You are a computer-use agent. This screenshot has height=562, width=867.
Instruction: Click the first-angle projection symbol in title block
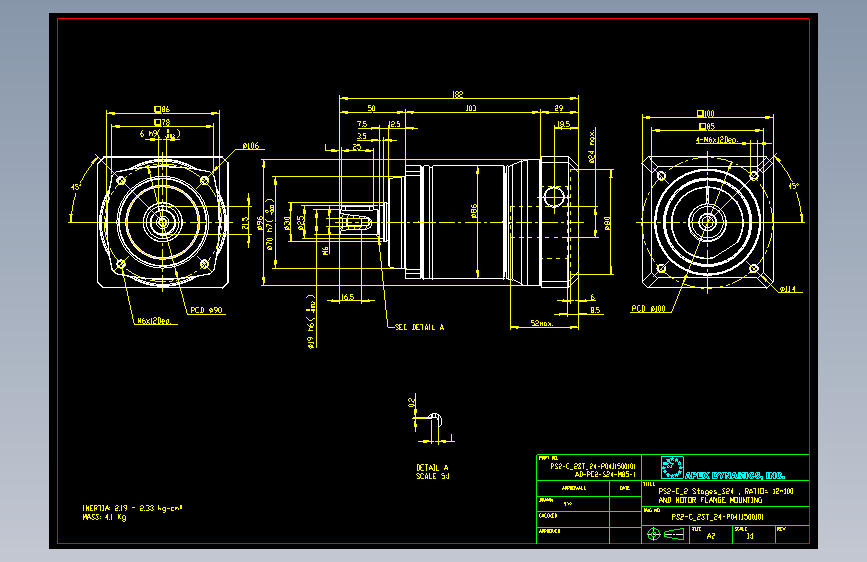tap(665, 534)
